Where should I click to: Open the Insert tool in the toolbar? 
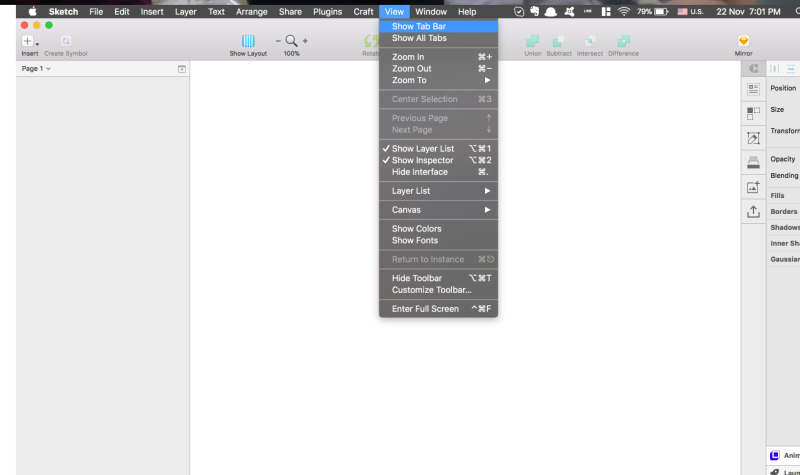pyautogui.click(x=28, y=41)
